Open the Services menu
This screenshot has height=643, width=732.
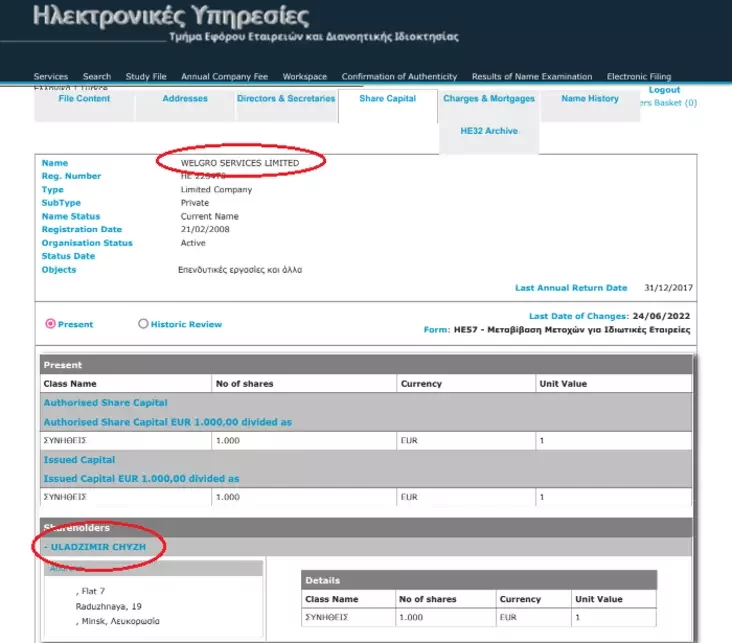pos(51,77)
